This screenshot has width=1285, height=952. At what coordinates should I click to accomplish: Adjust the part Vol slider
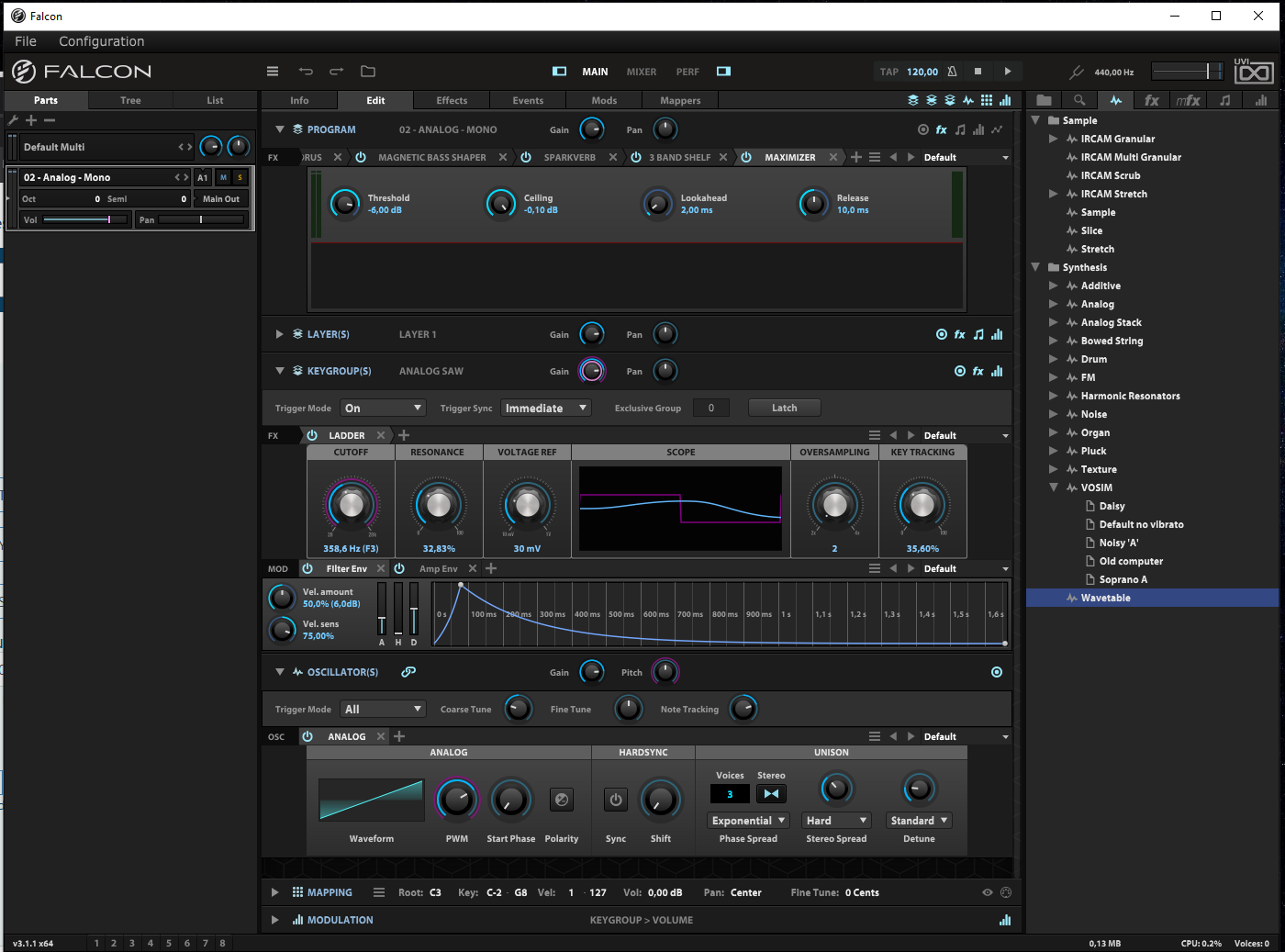coord(85,219)
